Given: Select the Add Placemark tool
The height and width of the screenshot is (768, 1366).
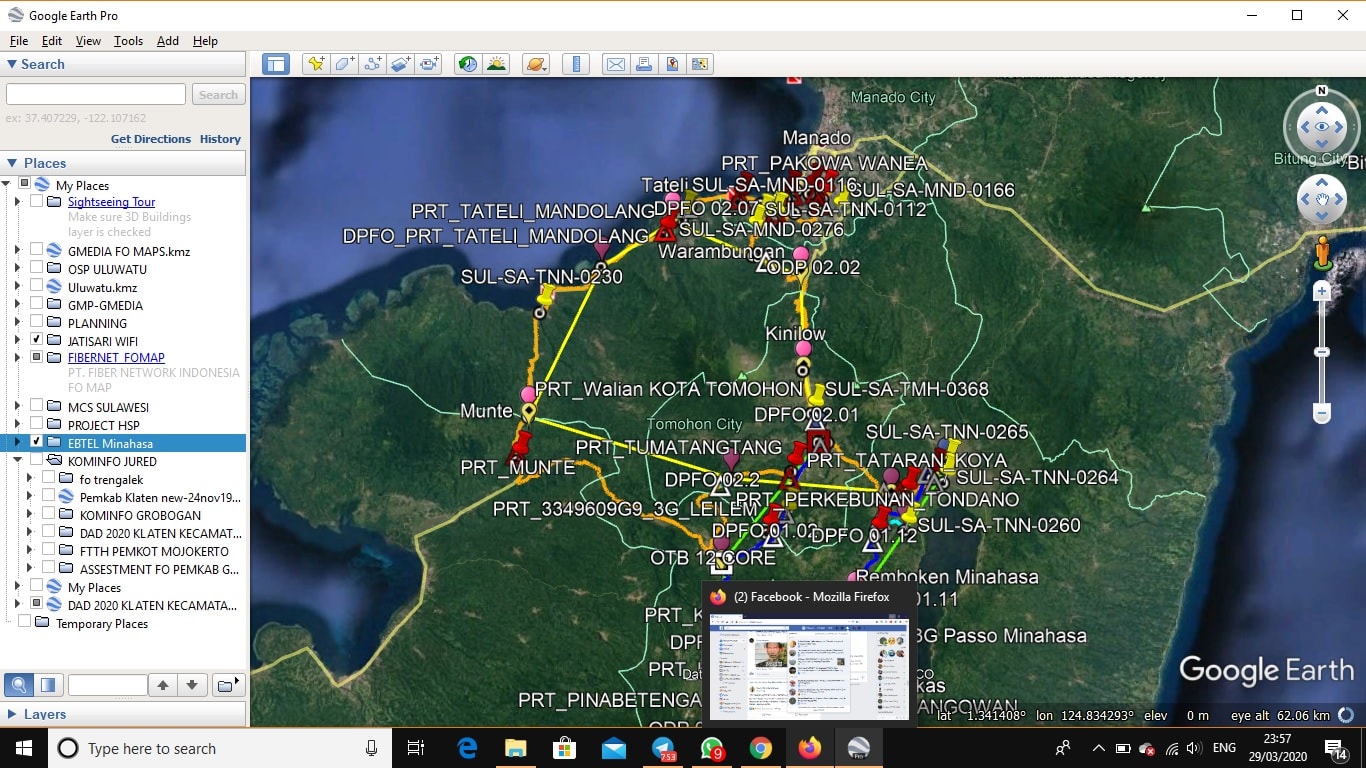Looking at the screenshot, I should (315, 63).
